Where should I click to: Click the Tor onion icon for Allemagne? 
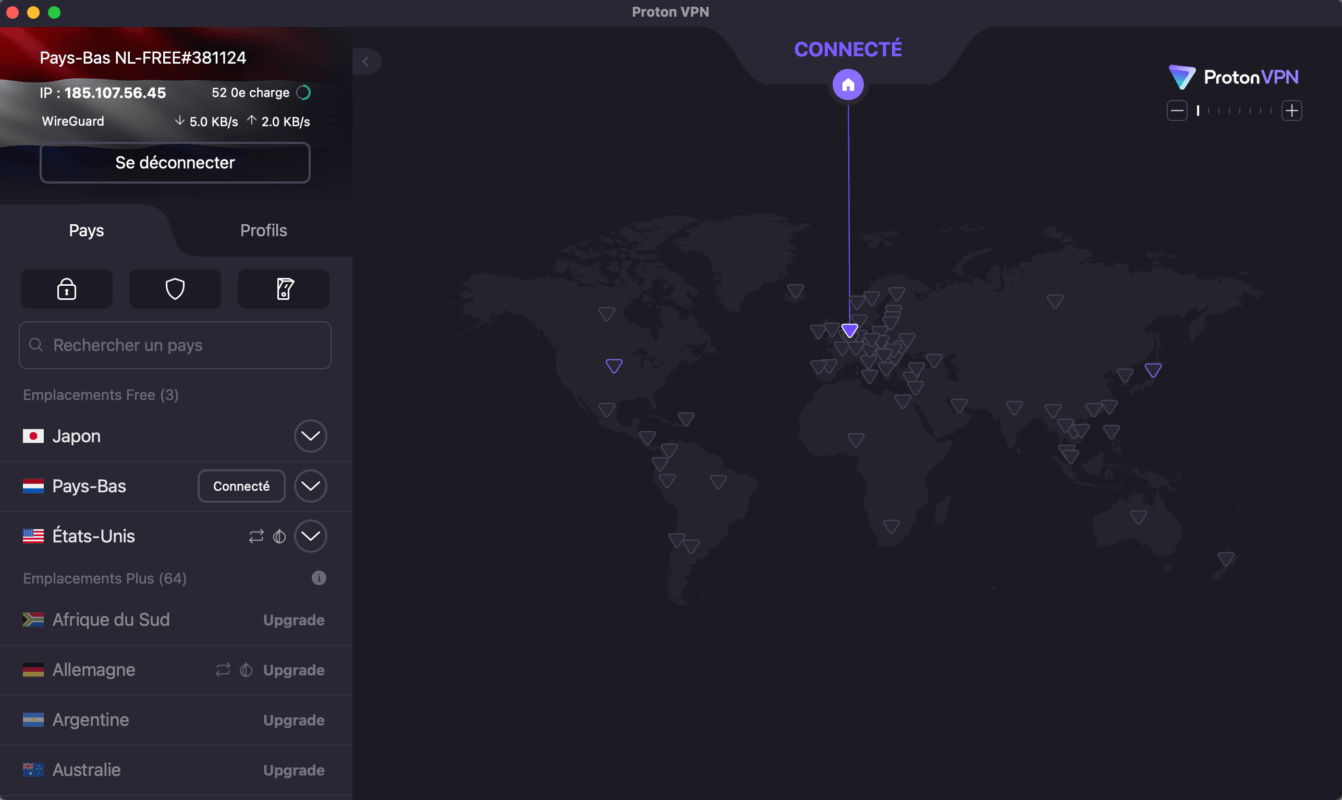click(246, 670)
